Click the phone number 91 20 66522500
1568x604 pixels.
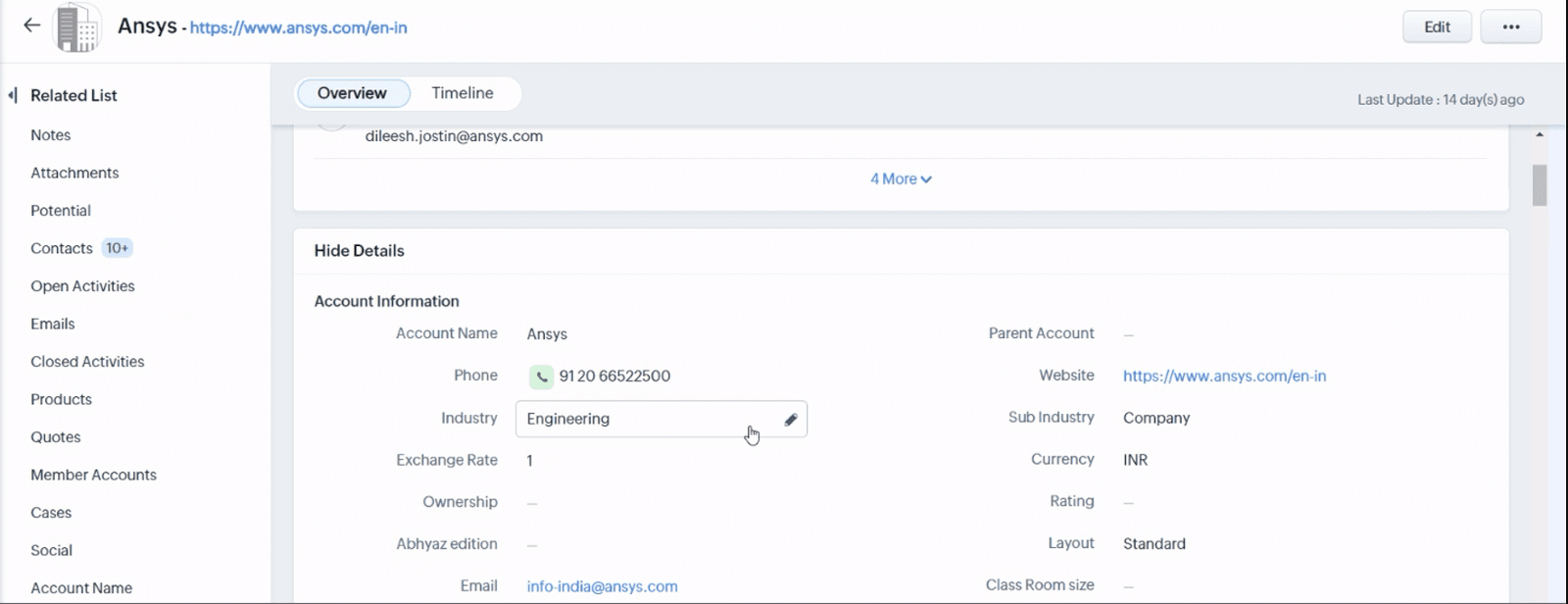coord(614,377)
